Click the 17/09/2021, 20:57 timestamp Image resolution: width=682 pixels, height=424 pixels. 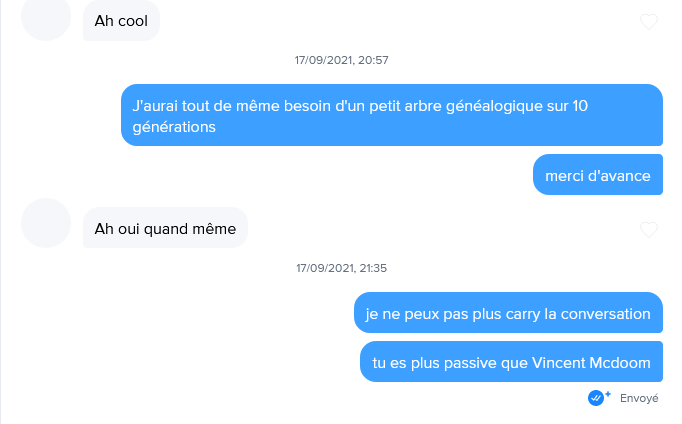coord(341,60)
